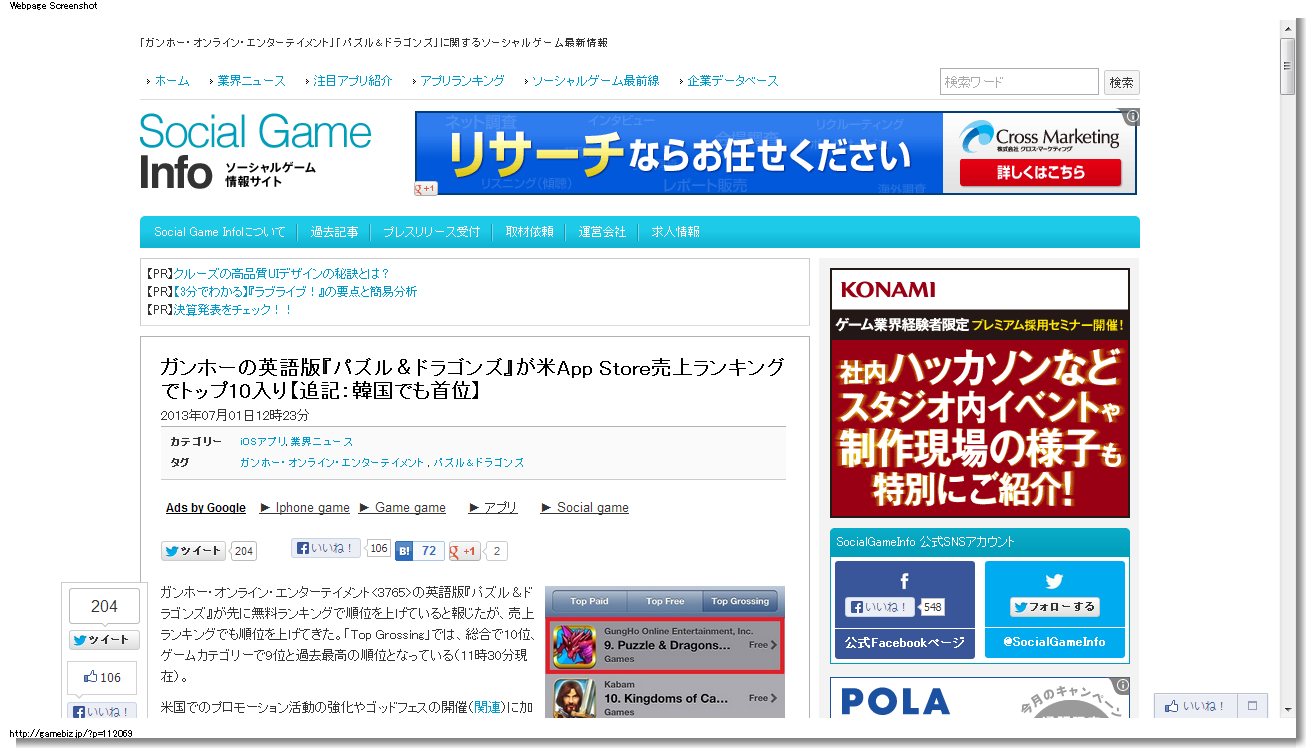Click the article headline about パズル＆ドラゴンズ
Image resolution: width=1306 pixels, height=748 pixels.
tap(472, 378)
